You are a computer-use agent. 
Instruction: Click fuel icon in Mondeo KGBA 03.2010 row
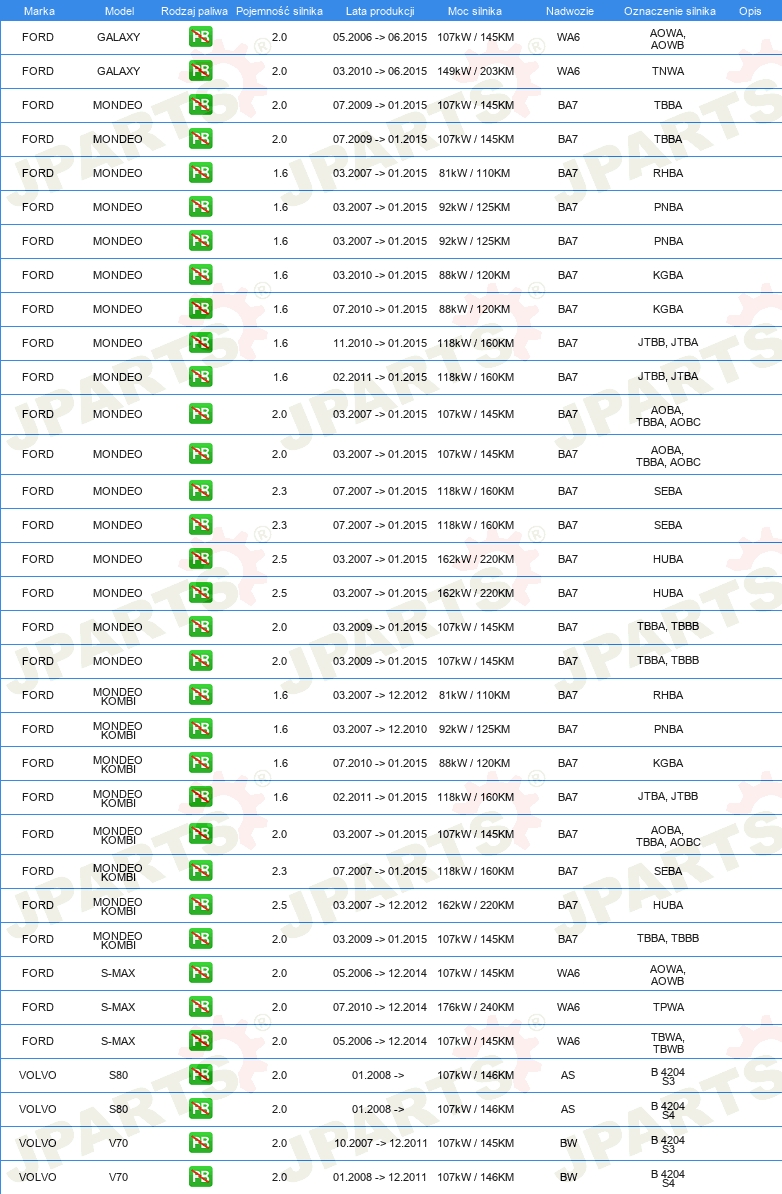coord(200,275)
